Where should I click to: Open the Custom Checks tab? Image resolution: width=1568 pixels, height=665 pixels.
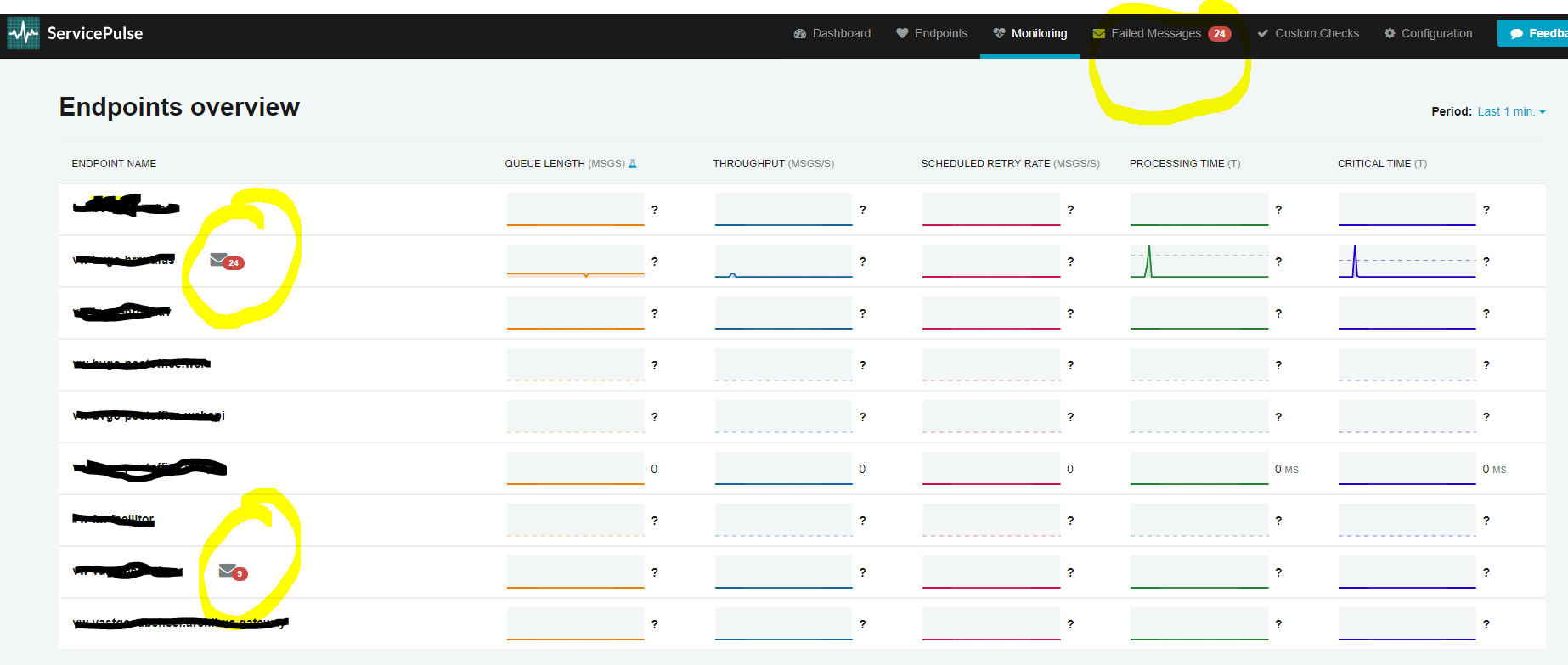point(1308,33)
